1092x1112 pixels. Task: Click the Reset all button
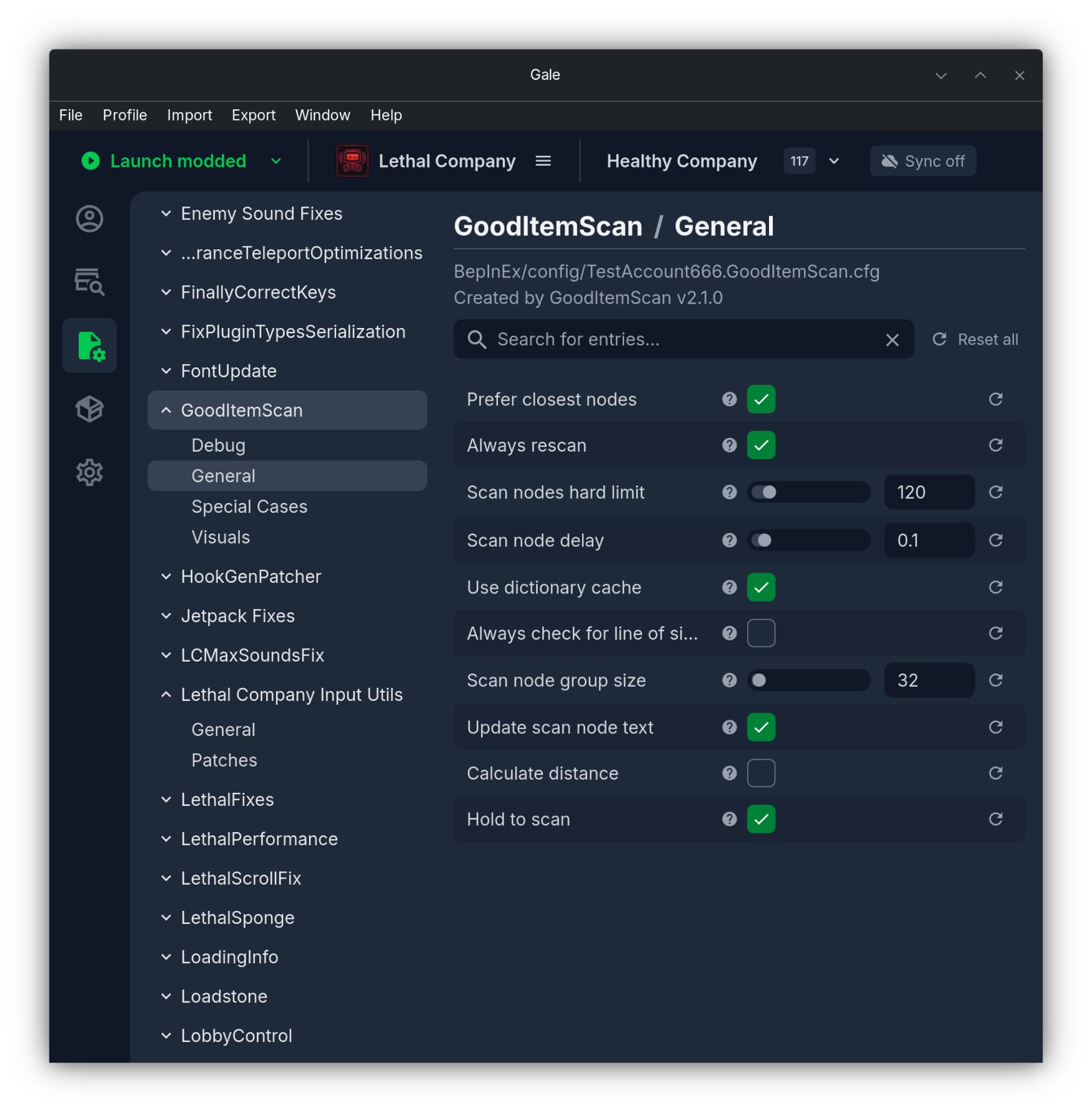[975, 340]
